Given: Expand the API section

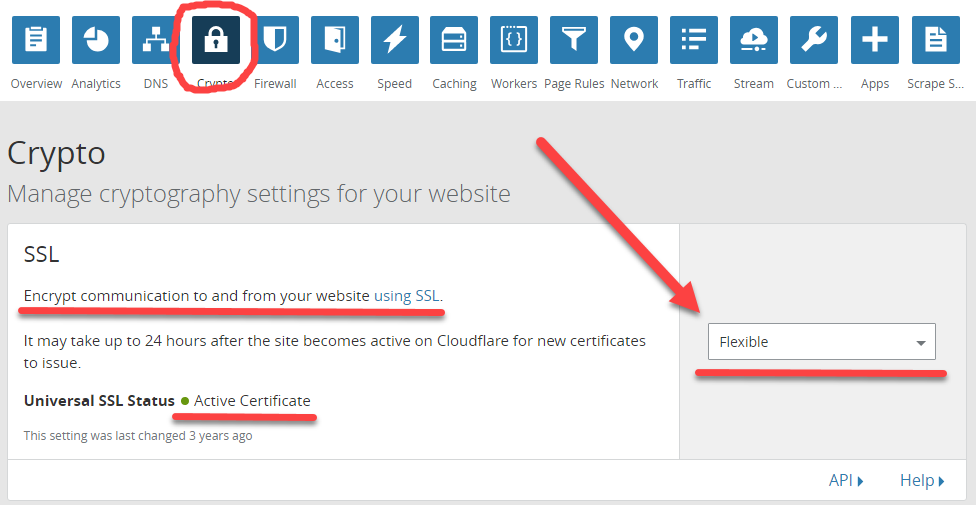Looking at the screenshot, I should tap(846, 481).
